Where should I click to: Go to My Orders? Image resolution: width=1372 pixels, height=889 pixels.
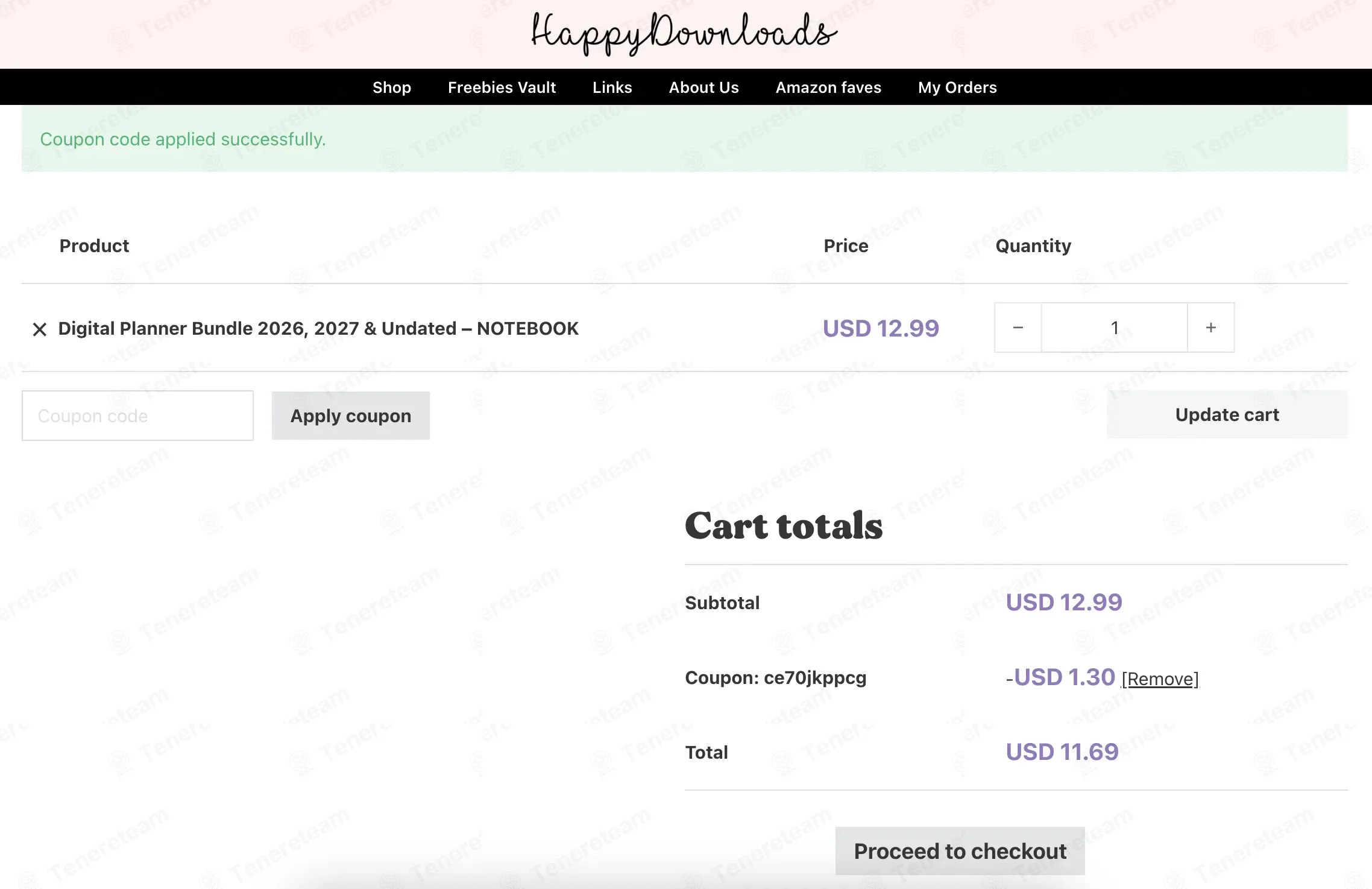point(957,87)
